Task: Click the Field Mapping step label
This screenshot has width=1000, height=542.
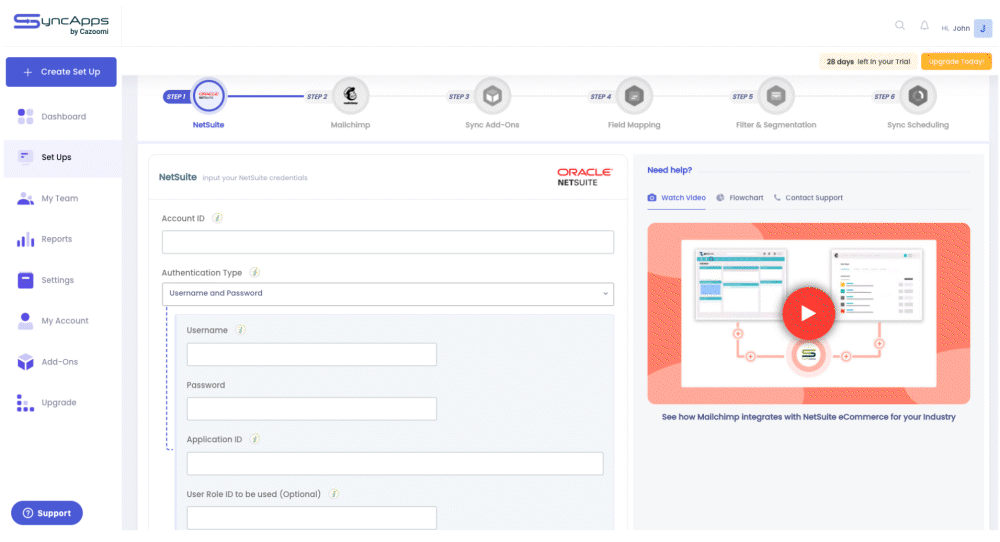Action: [634, 125]
